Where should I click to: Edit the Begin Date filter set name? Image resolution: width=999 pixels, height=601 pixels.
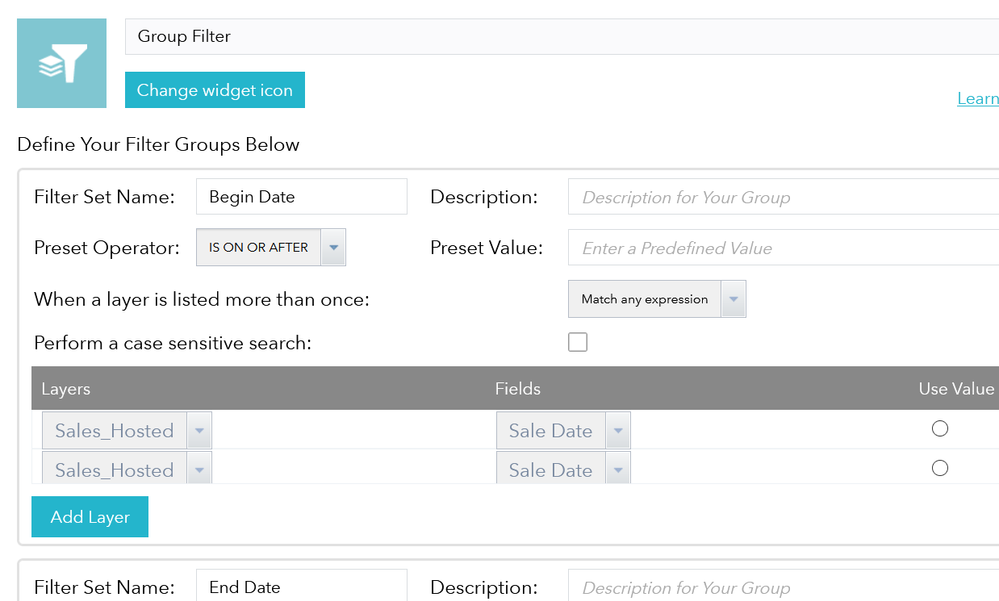(x=301, y=197)
